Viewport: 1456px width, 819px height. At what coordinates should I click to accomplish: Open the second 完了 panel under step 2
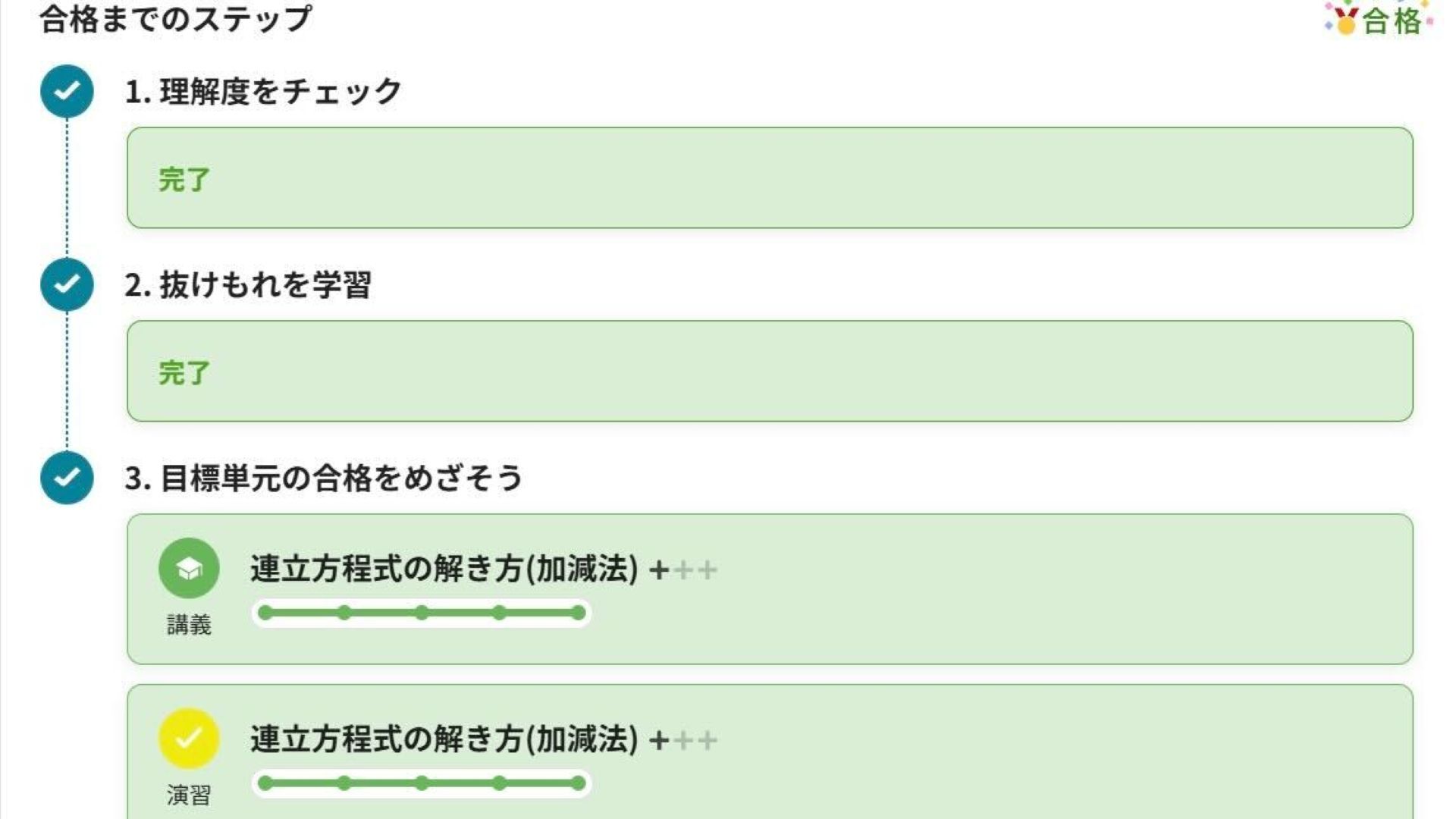(x=770, y=372)
